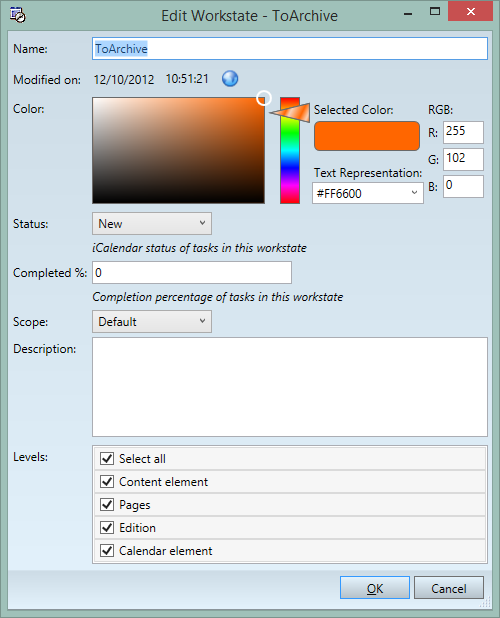Uncheck the Content element level

107,482
